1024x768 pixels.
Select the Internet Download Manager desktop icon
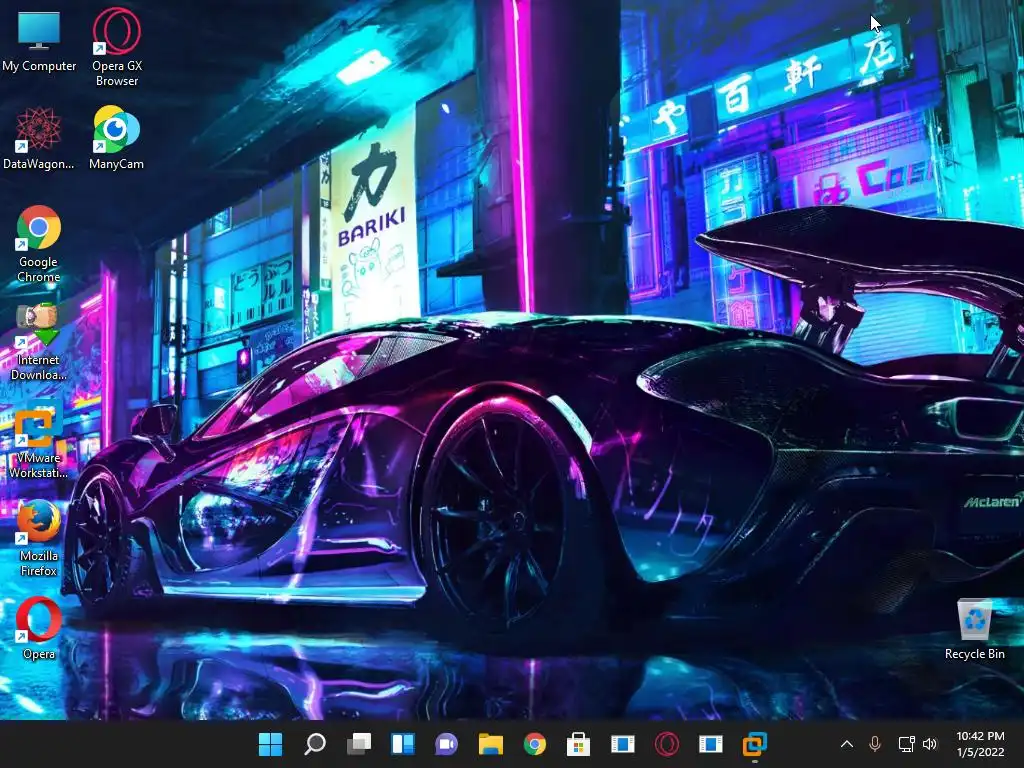tap(39, 342)
